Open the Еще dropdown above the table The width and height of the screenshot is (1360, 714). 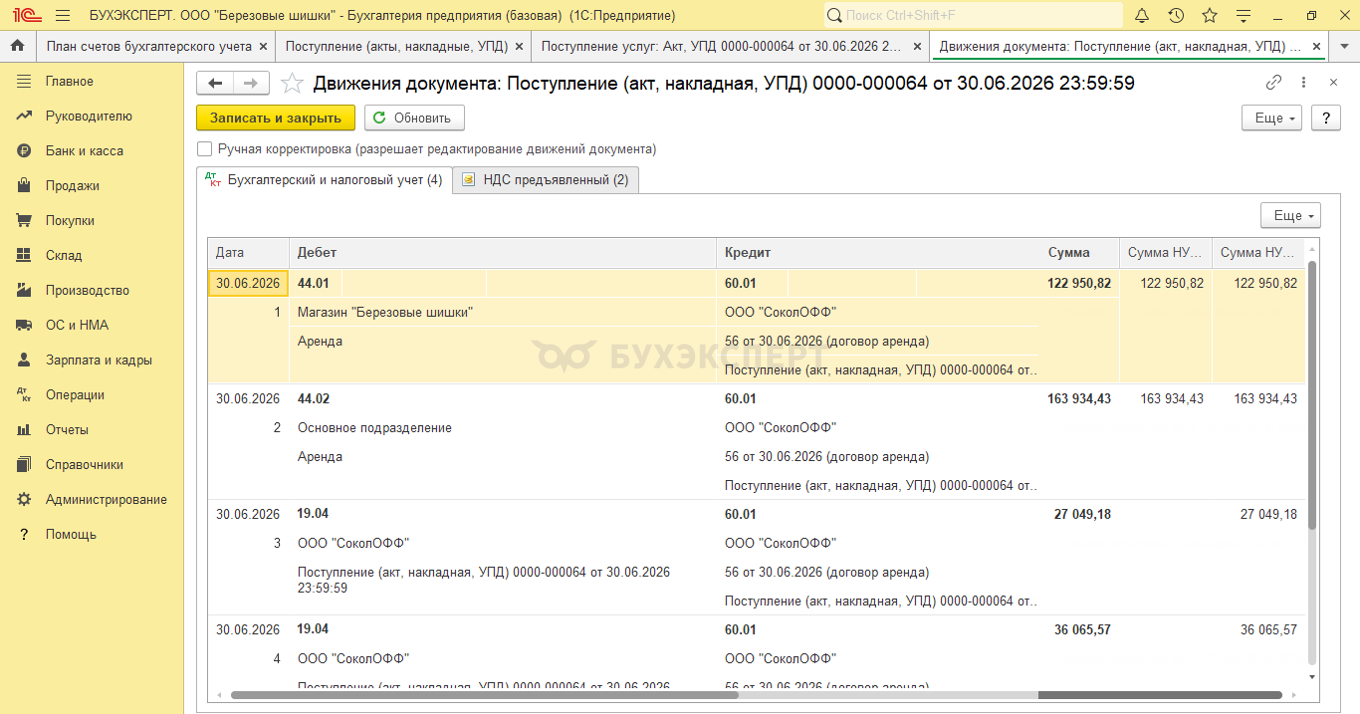1291,216
